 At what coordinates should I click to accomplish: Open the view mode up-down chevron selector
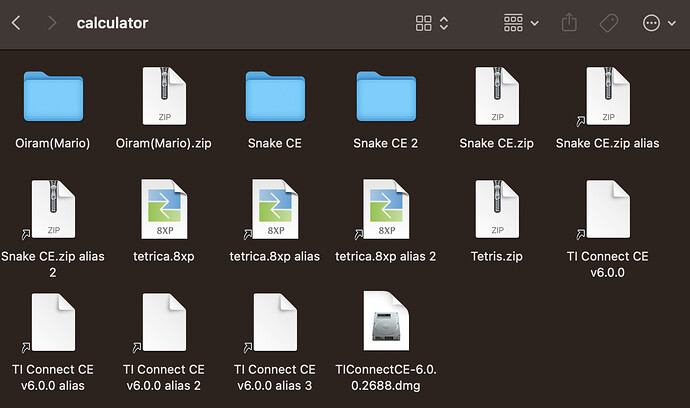tap(444, 23)
